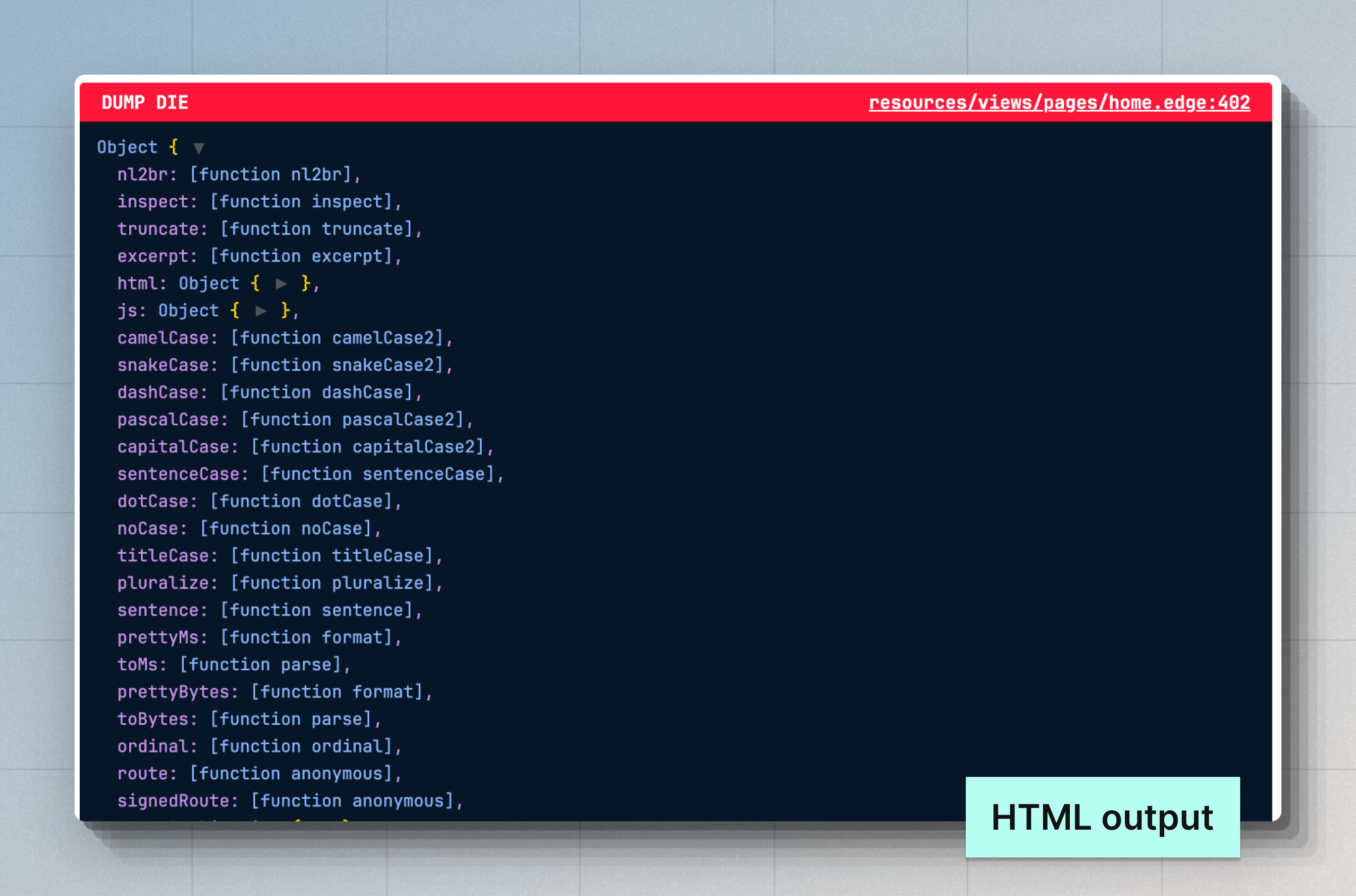Click the root Object label
The height and width of the screenshot is (896, 1356).
[x=127, y=147]
